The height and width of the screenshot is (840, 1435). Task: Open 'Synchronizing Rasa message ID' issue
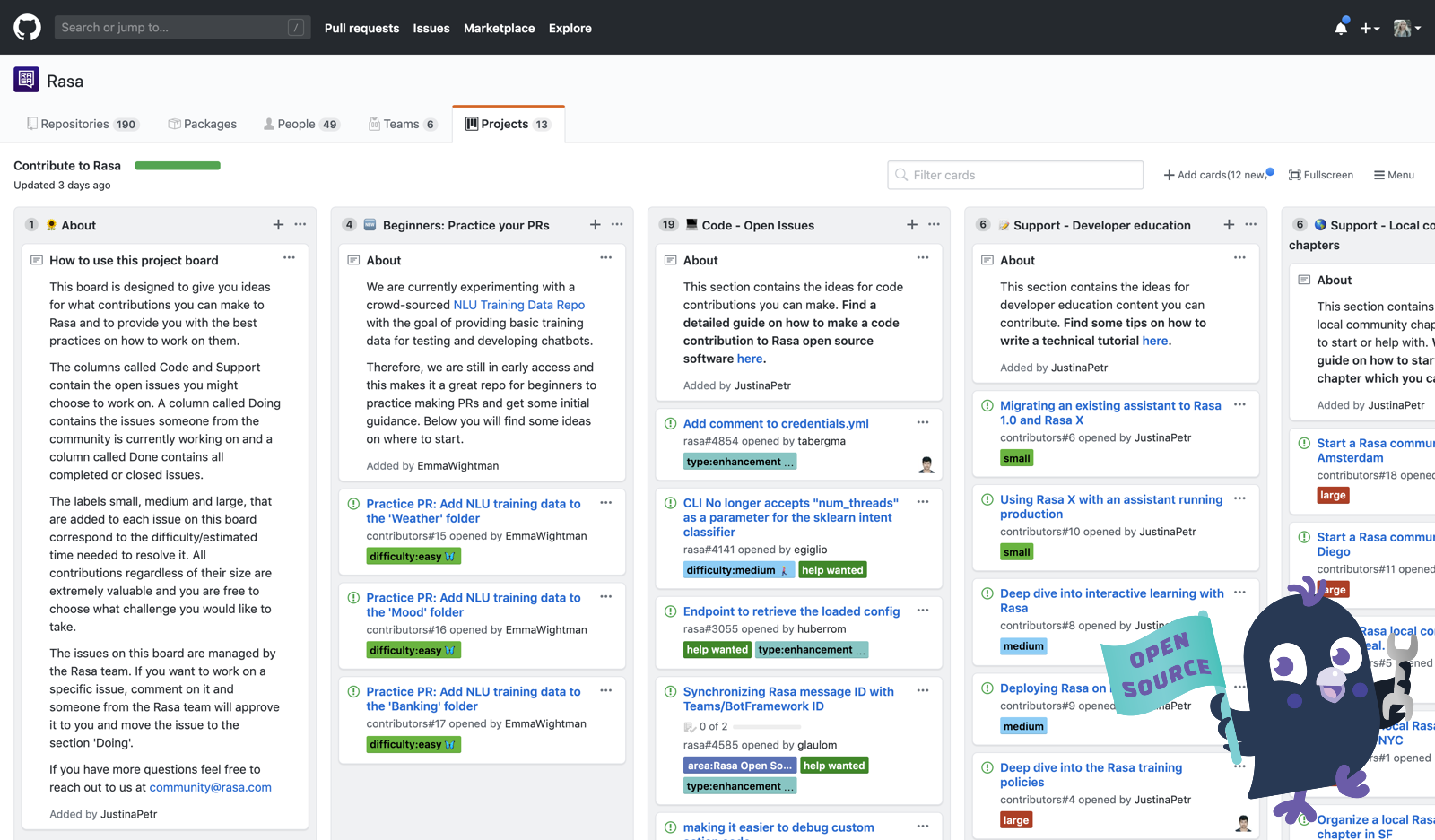pos(788,698)
